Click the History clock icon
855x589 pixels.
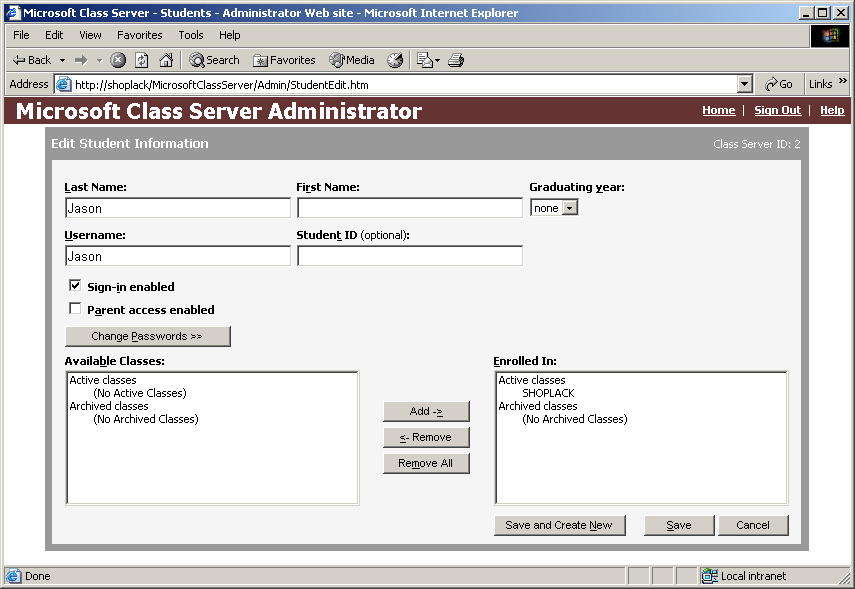coord(395,60)
